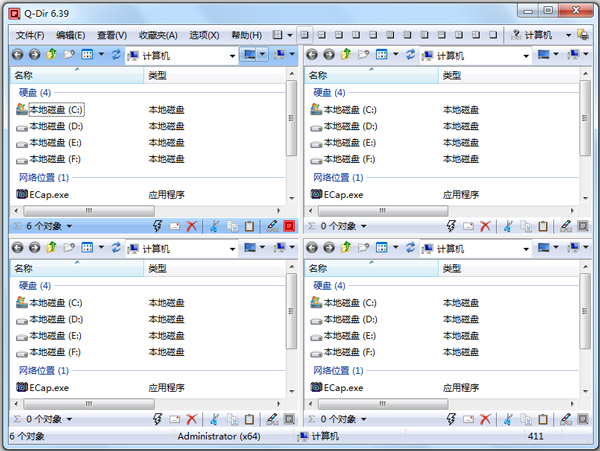
Task: Collapse the 硬盘 (4) group in top-left pane
Action: point(35,93)
